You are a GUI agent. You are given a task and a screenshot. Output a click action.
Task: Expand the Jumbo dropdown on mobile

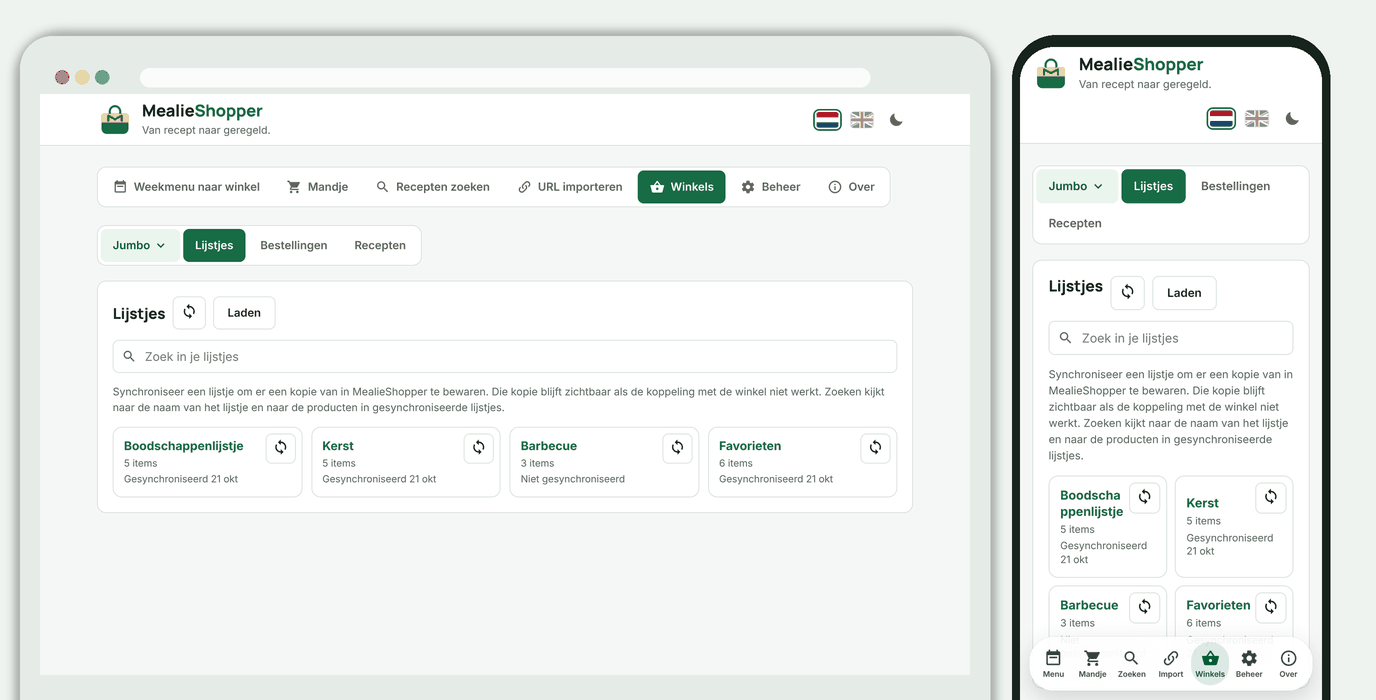click(1076, 186)
